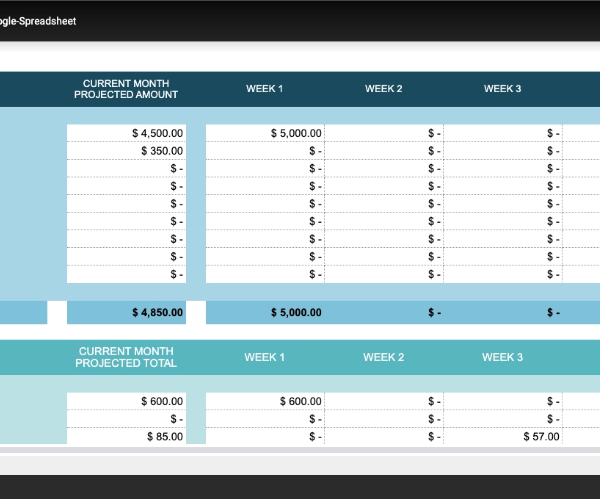Click the $5,000.00 cell in the first Week 1 row
600x499 pixels.
pos(265,133)
